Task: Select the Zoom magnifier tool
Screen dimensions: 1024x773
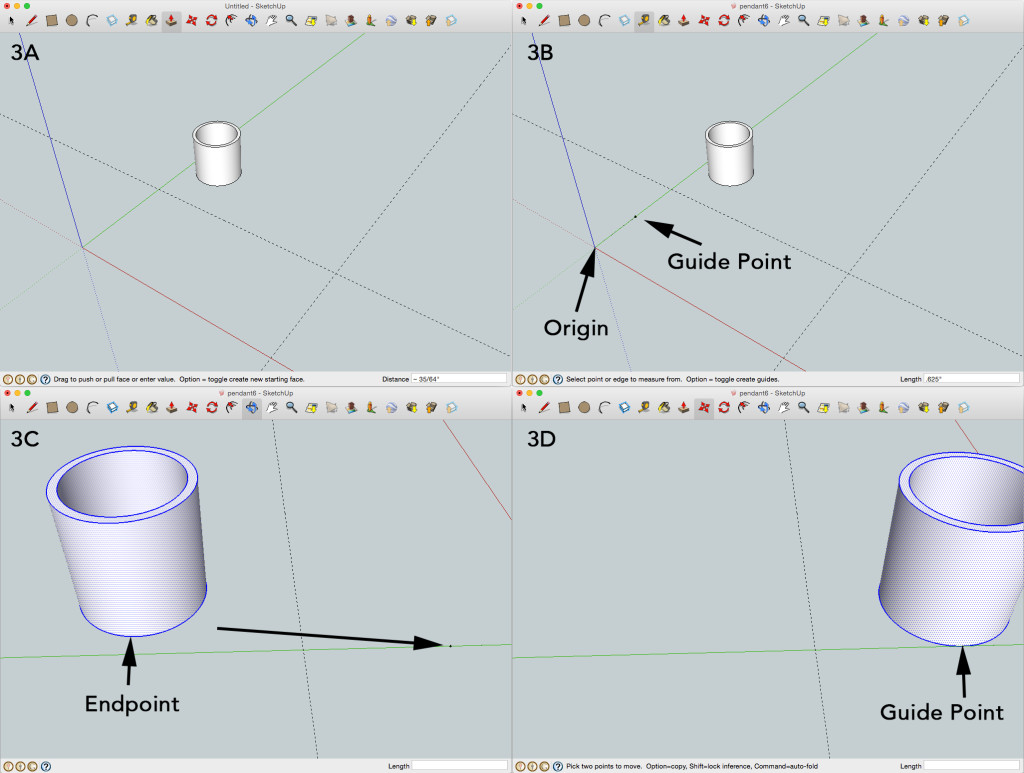Action: 291,20
